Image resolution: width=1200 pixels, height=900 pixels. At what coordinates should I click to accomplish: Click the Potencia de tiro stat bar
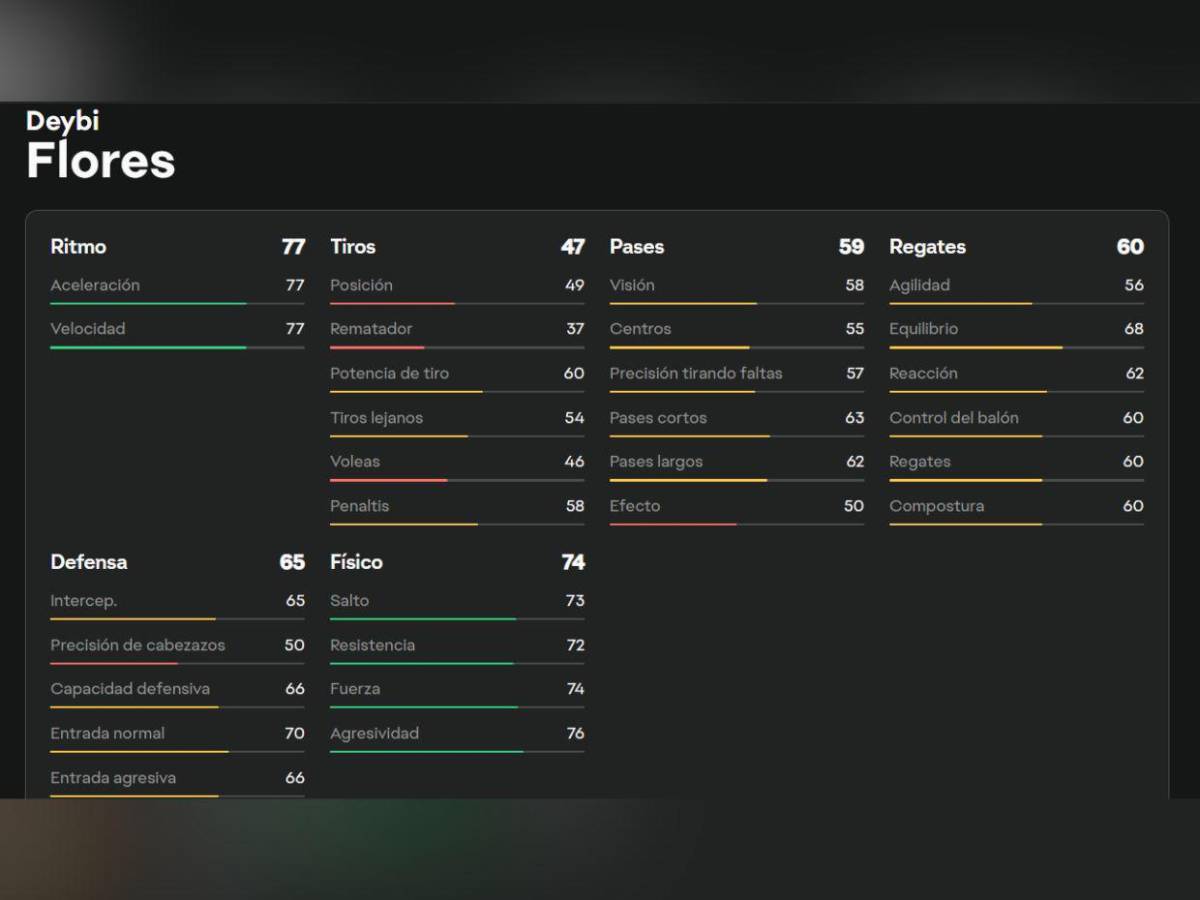[406, 392]
